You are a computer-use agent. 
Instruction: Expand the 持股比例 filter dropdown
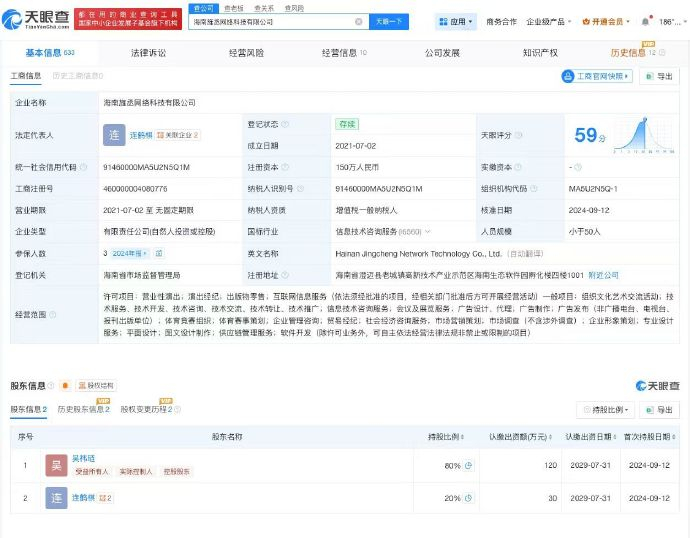(x=605, y=410)
